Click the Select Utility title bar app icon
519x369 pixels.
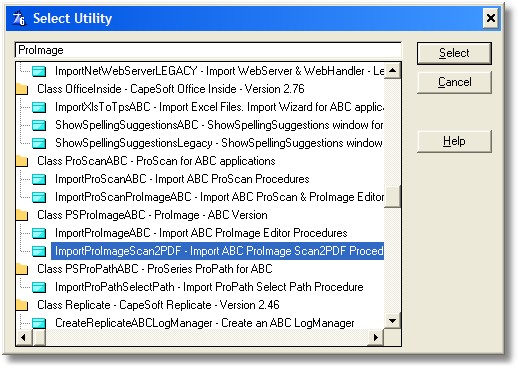point(19,18)
